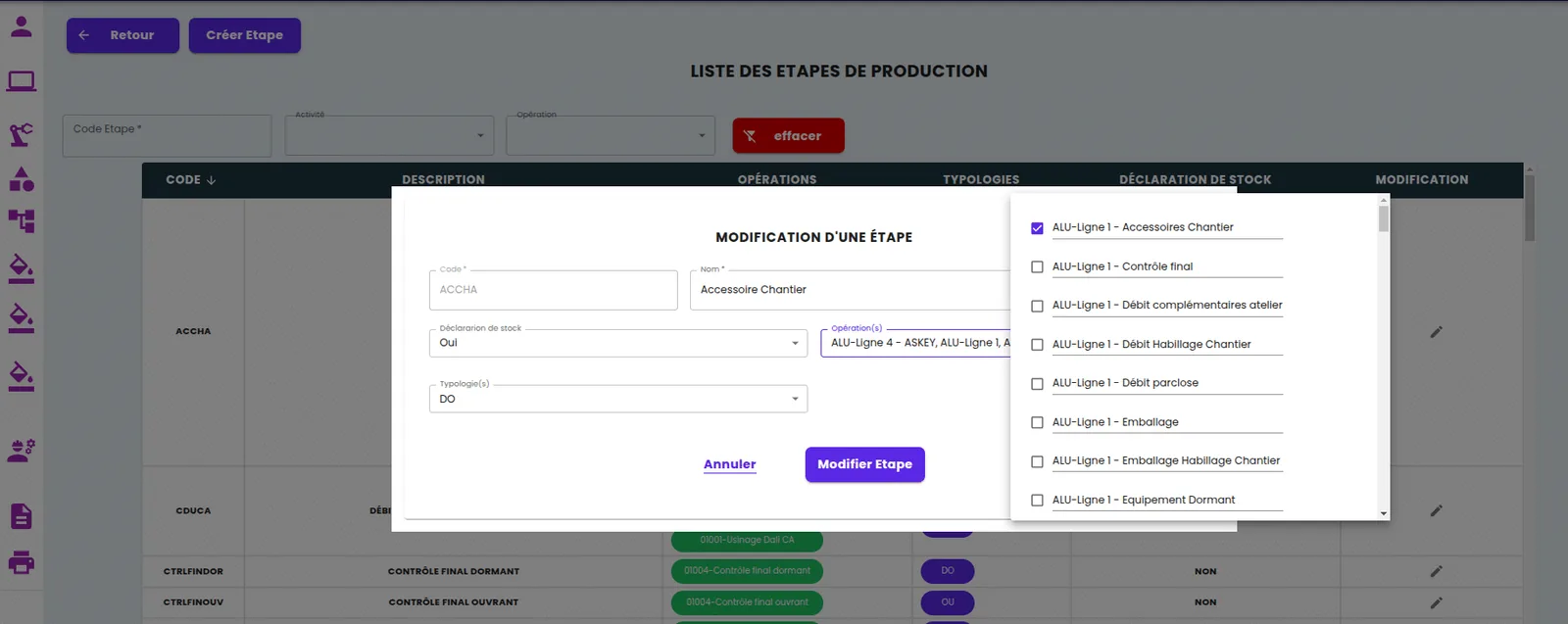This screenshot has height=624, width=1568.
Task: Click the Retour button
Action: click(122, 35)
